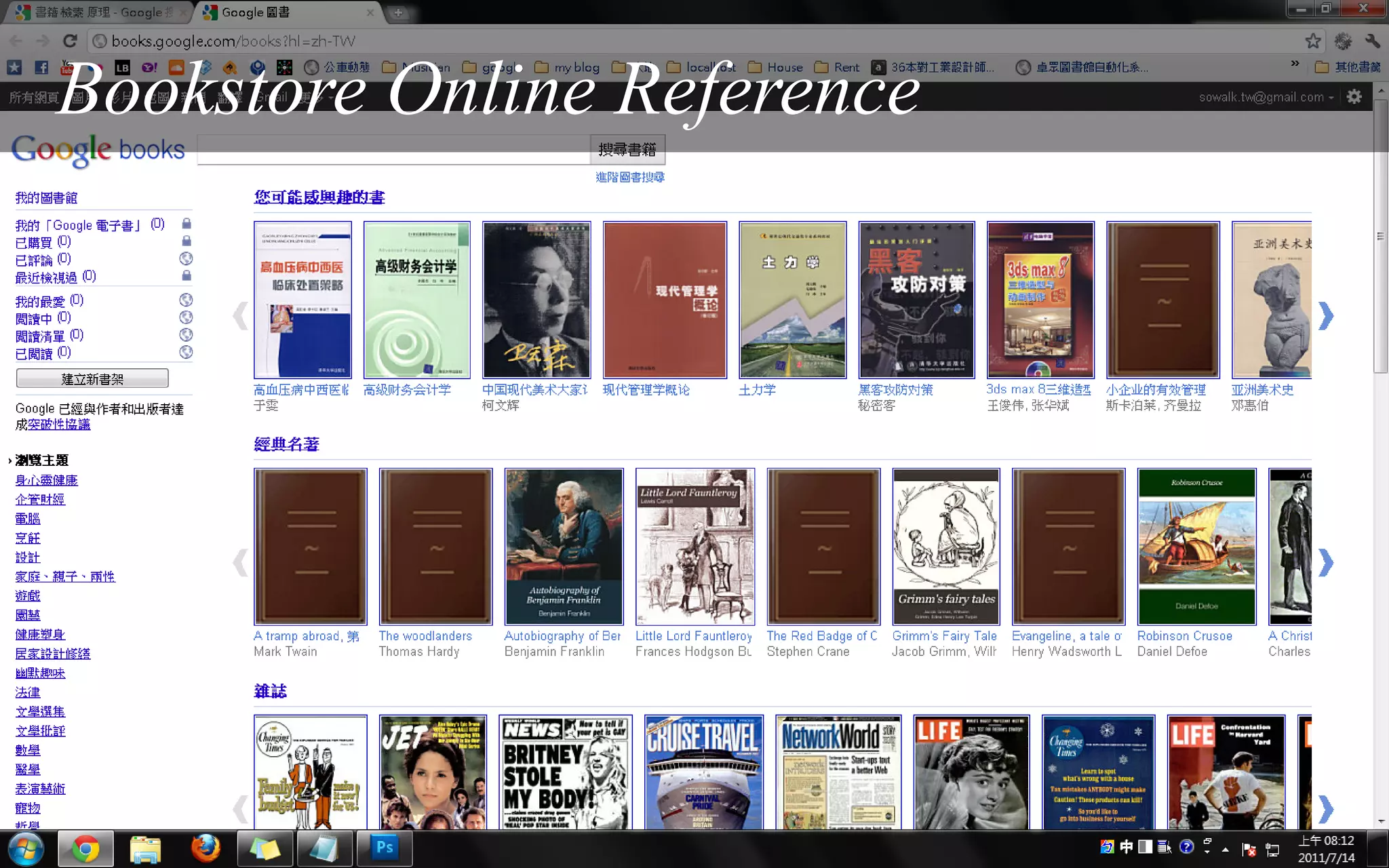
Task: Open Little Lord Fauntleroy title link
Action: tap(694, 636)
